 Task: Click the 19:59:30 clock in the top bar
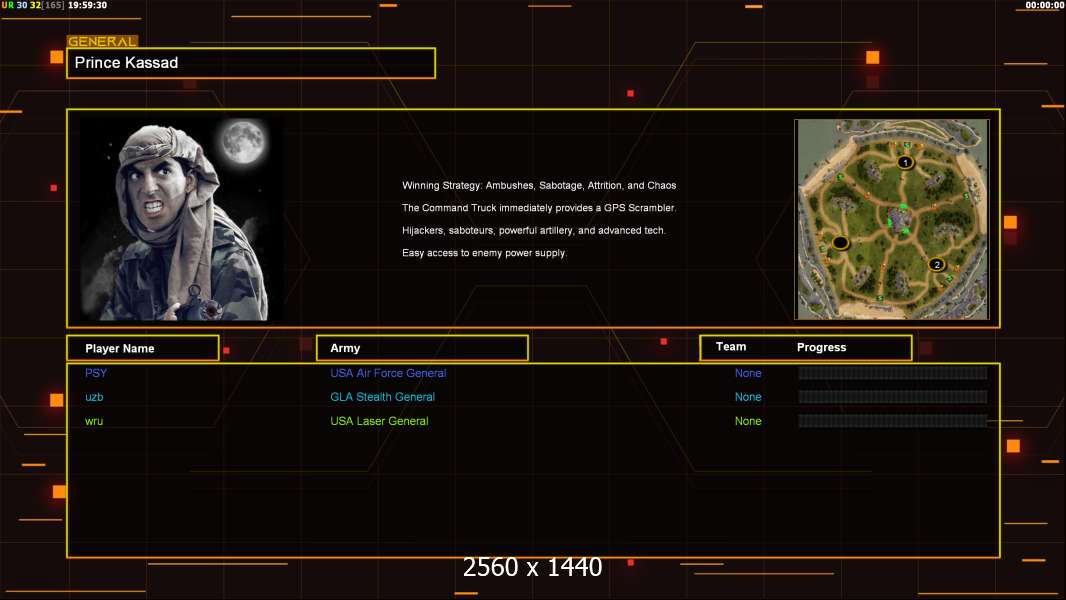[87, 5]
